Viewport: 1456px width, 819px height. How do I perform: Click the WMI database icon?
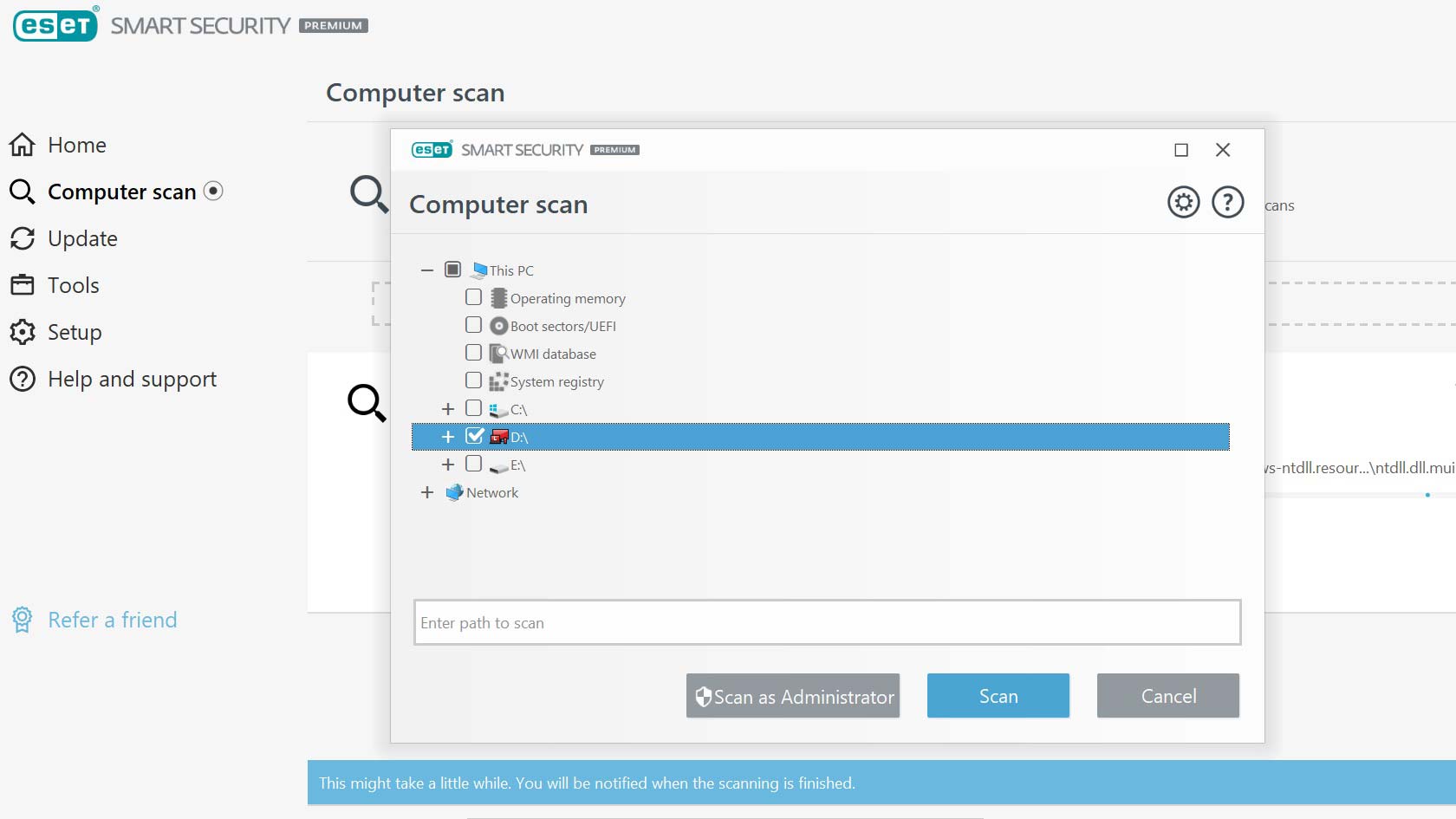pos(498,354)
